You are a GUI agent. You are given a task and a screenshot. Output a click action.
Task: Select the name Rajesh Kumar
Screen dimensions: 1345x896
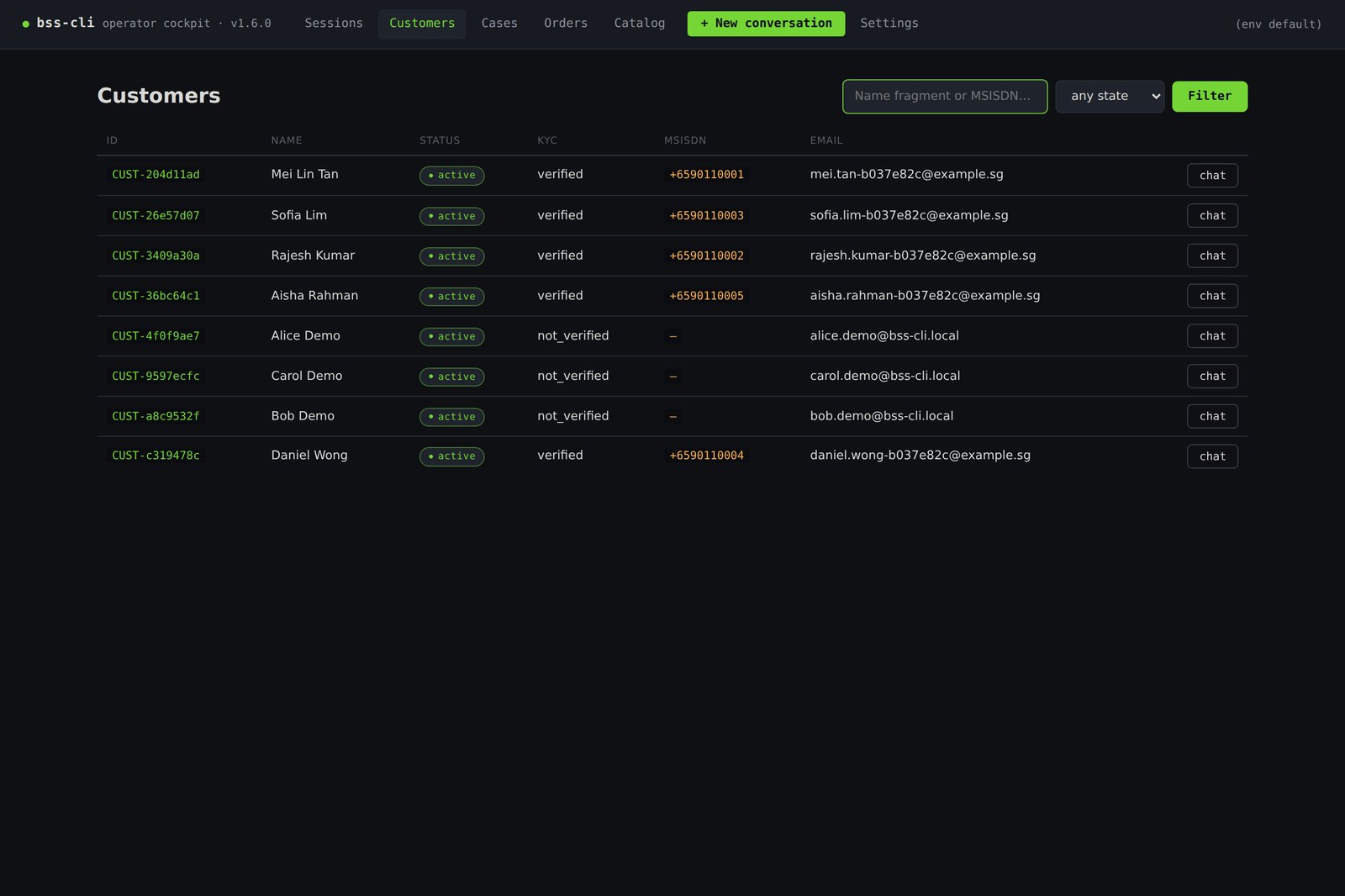click(313, 256)
